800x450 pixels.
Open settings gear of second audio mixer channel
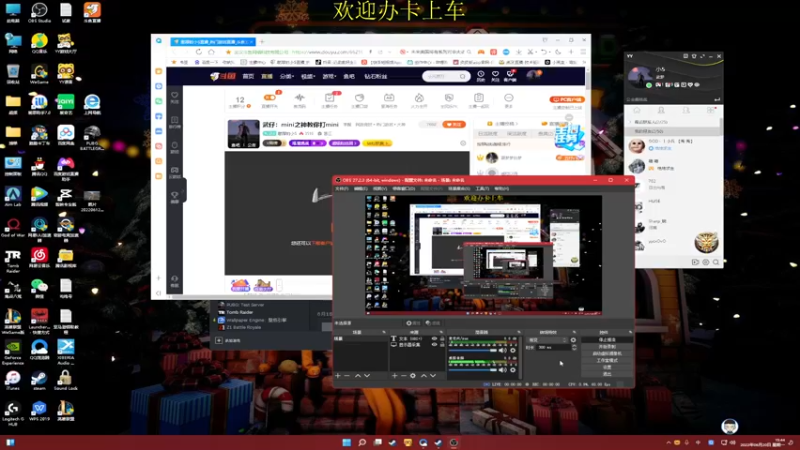point(513,370)
